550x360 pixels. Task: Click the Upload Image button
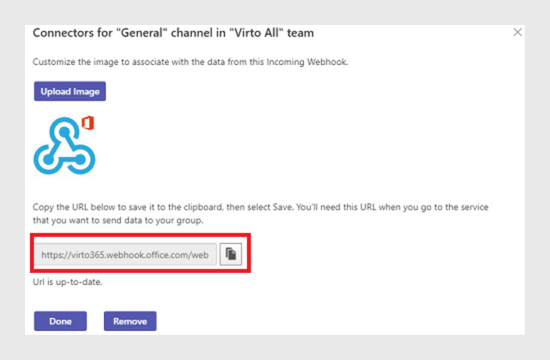pos(70,91)
